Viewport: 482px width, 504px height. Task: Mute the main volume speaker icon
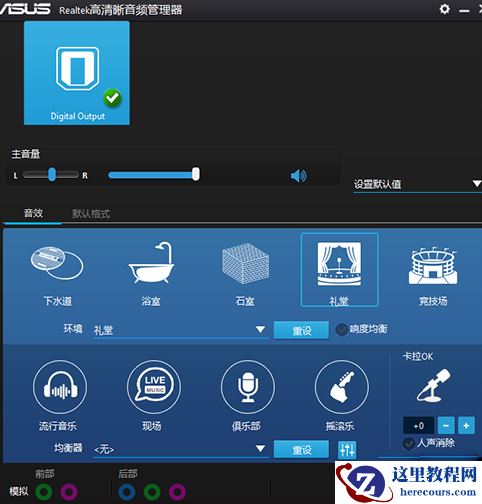pos(298,176)
